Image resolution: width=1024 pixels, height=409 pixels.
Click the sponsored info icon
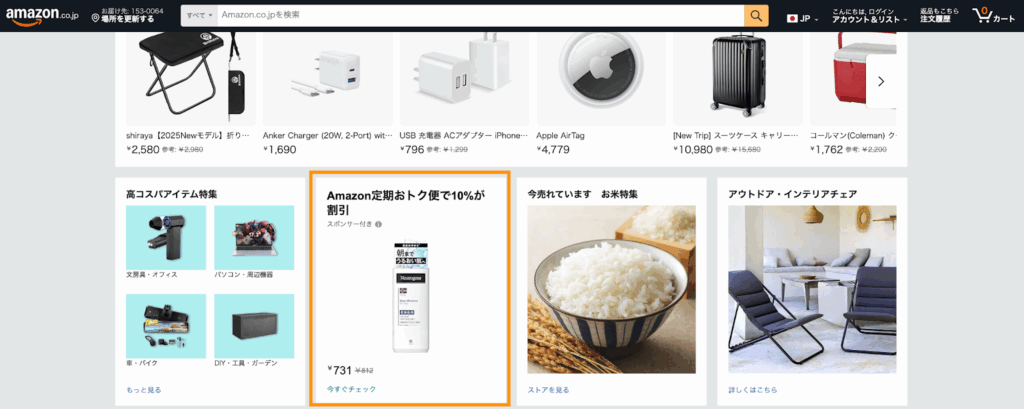point(378,224)
